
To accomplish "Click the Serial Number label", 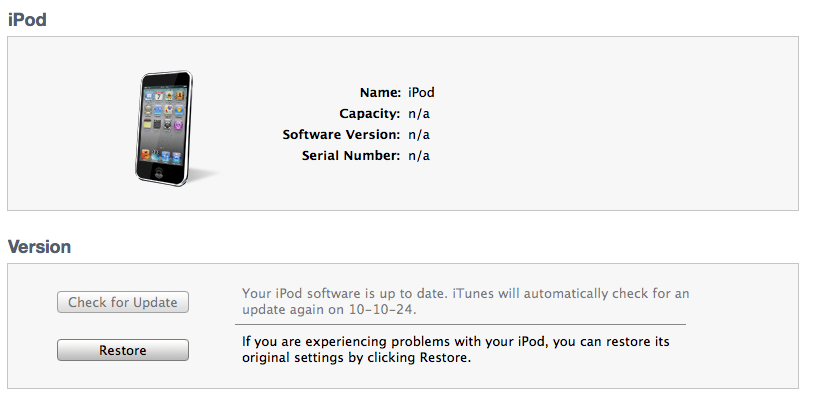I will click(x=351, y=156).
